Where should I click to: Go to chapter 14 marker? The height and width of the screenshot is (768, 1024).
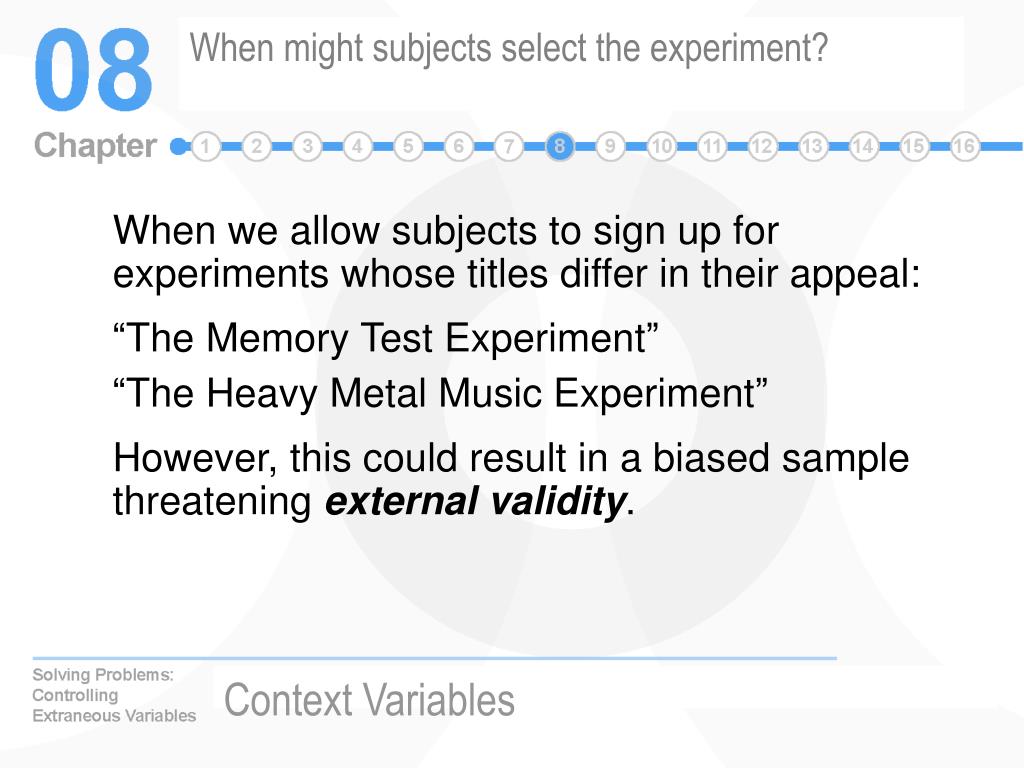(863, 146)
